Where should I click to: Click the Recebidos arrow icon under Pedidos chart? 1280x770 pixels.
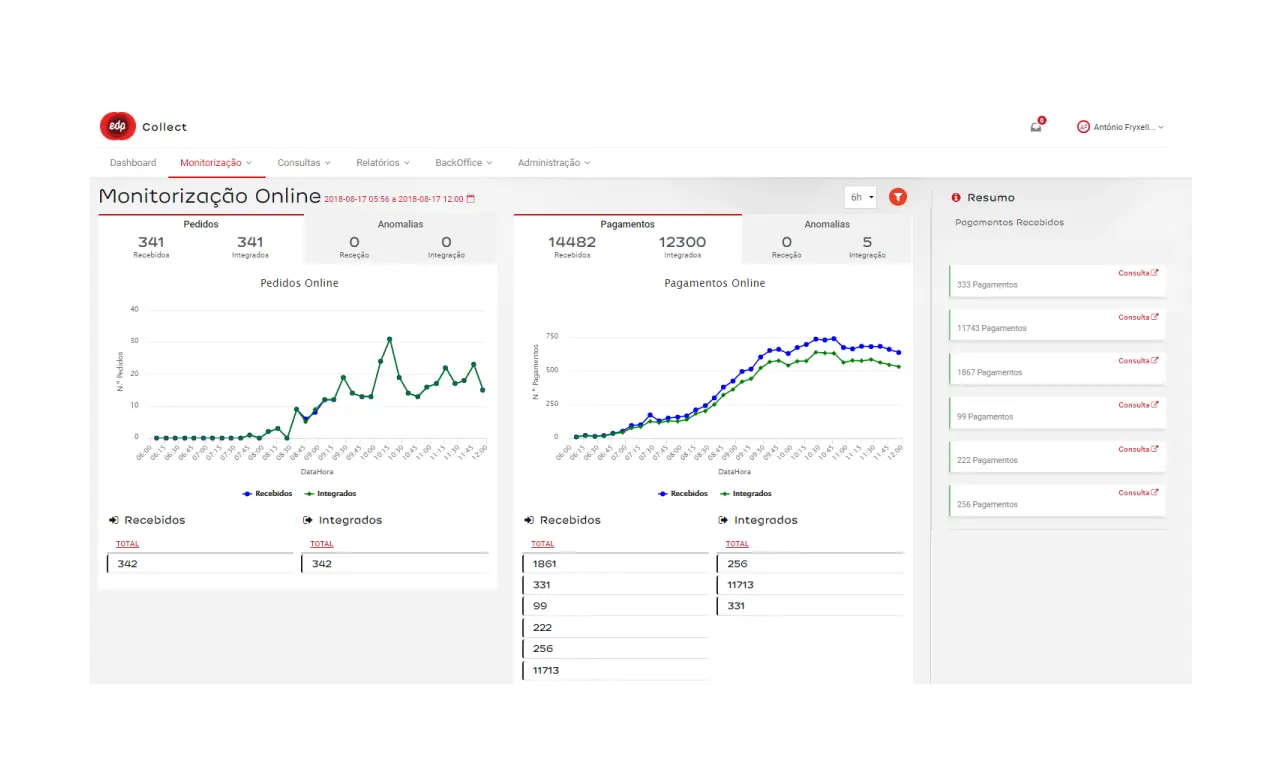point(113,519)
